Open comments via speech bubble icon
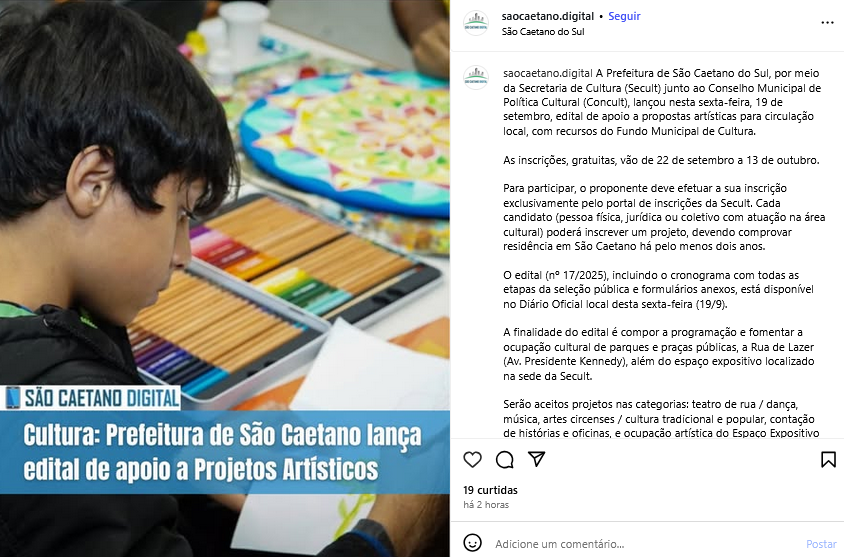The height and width of the screenshot is (557, 844). (504, 460)
